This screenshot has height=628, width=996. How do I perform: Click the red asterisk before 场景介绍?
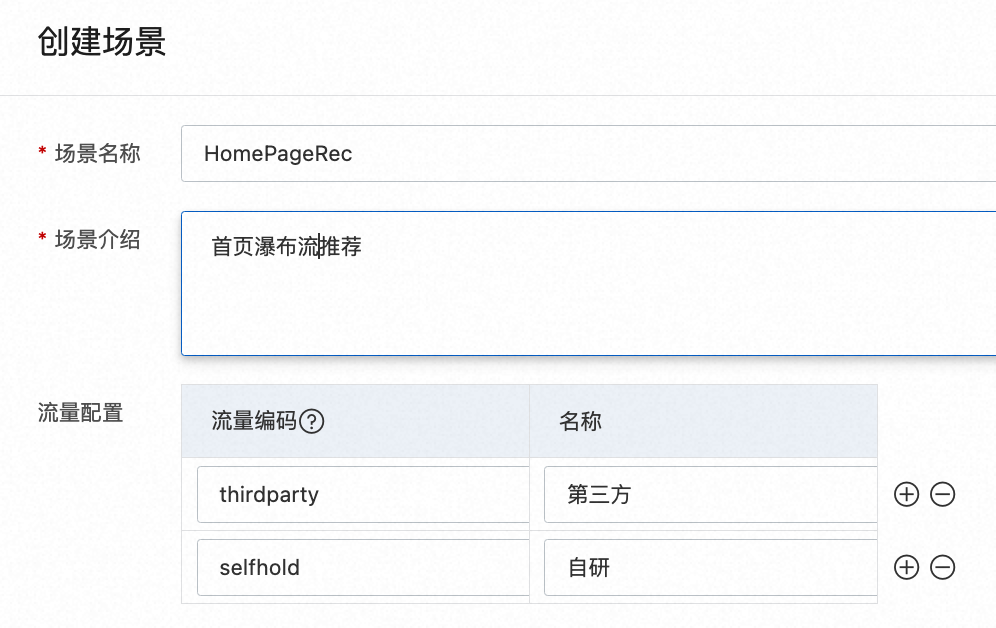click(42, 239)
